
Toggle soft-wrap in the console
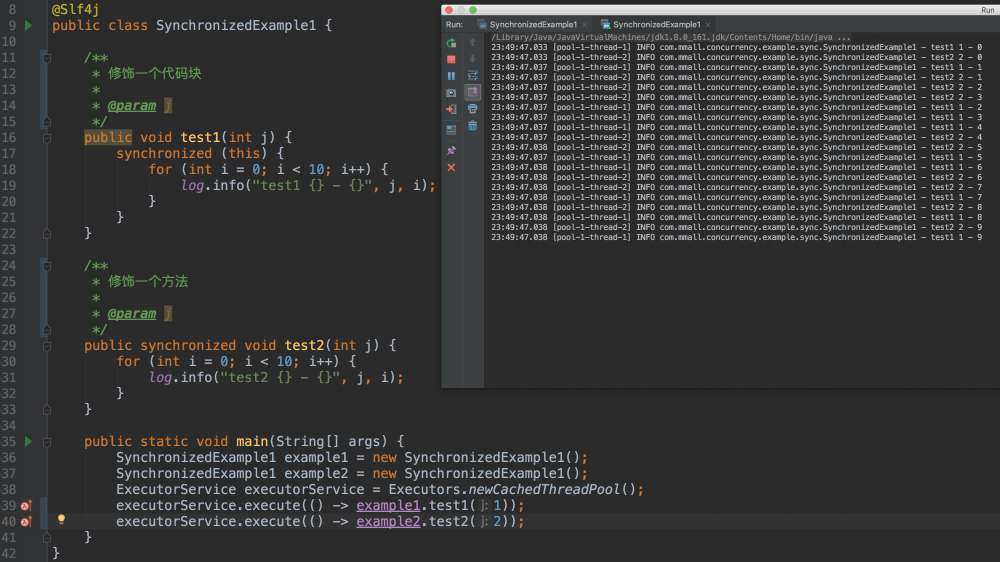coord(472,76)
